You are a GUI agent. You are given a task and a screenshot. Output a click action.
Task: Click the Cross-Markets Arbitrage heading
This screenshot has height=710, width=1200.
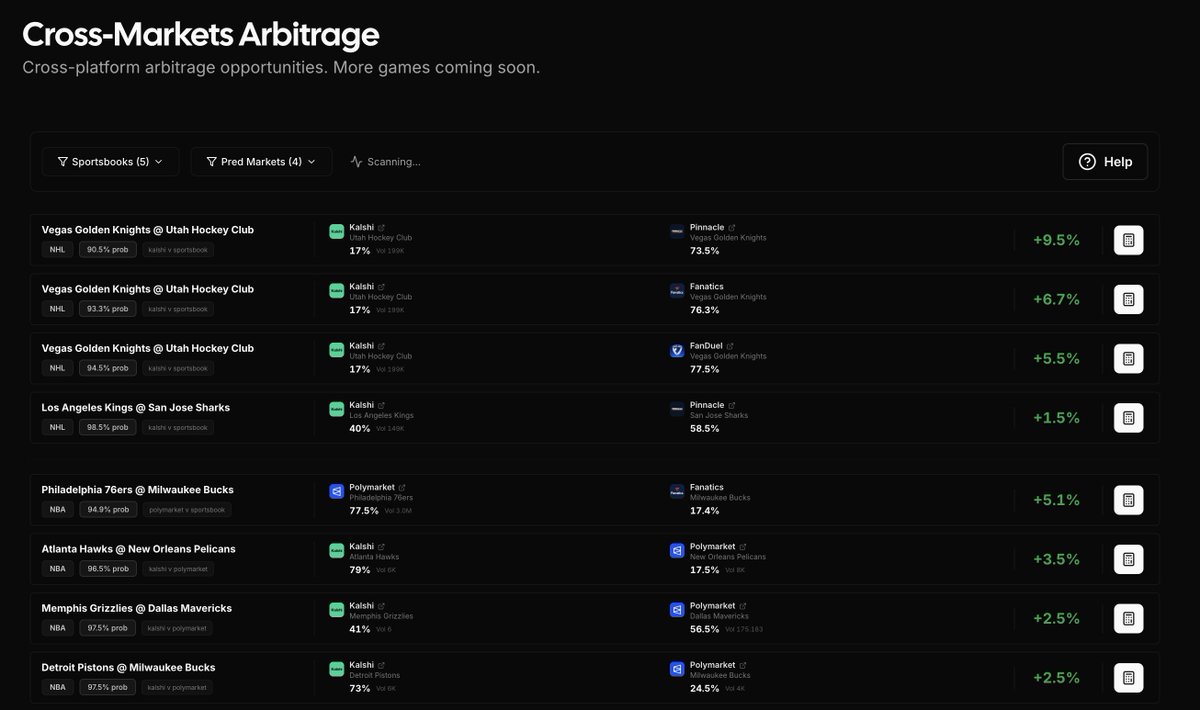201,35
